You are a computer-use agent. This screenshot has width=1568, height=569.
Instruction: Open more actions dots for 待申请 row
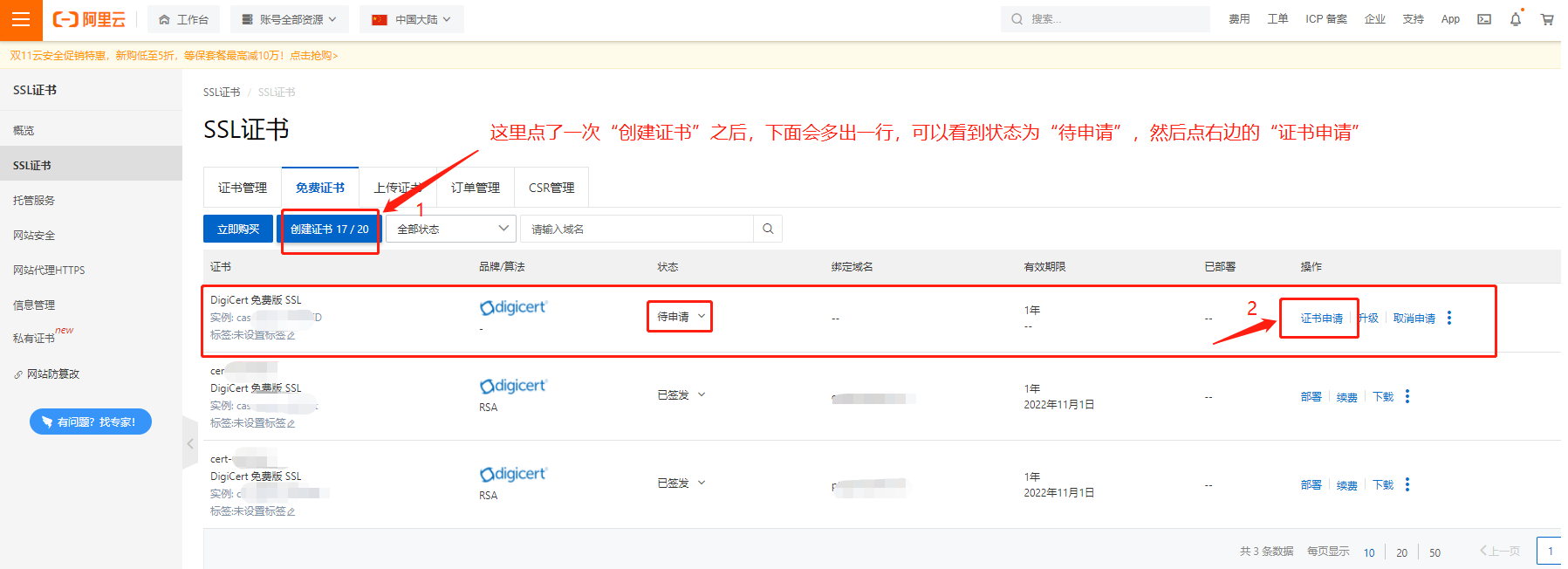pos(1449,318)
